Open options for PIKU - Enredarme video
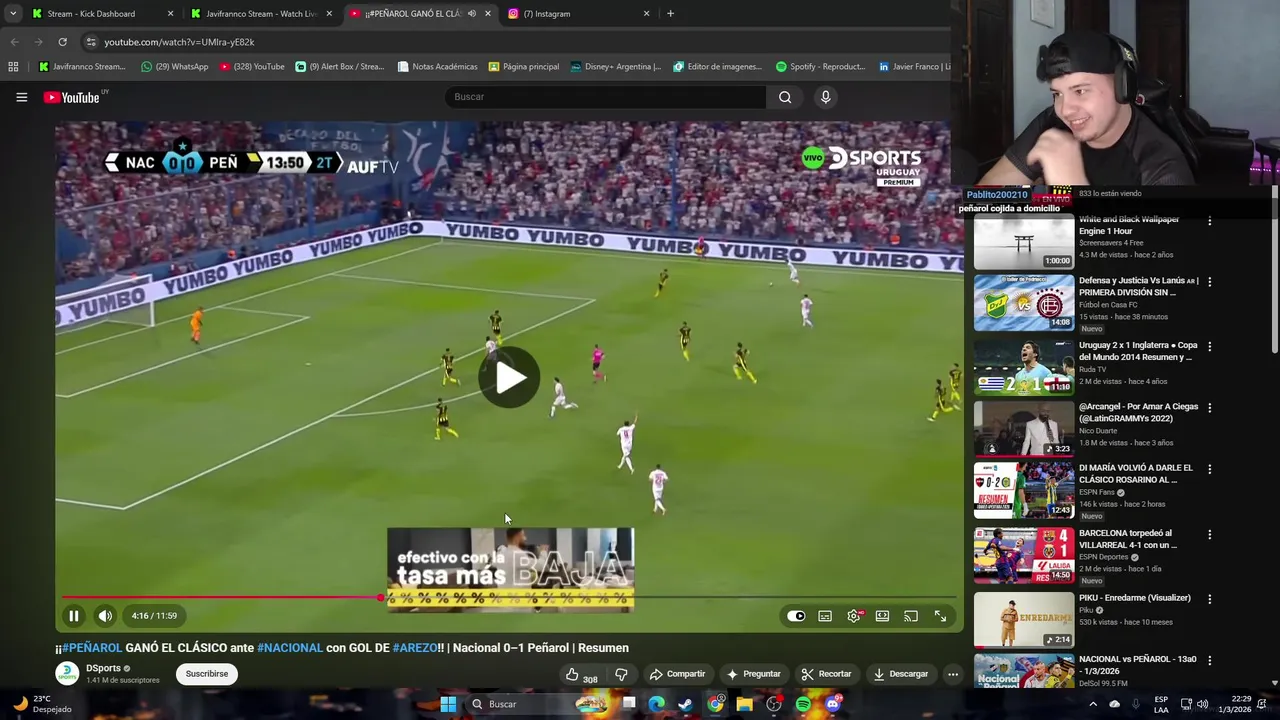 (1209, 599)
